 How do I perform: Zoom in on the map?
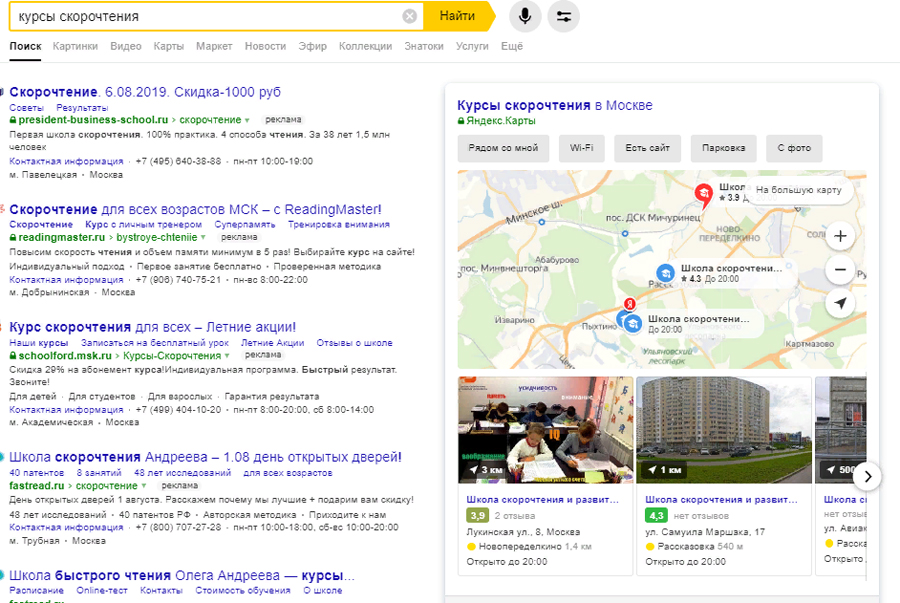pyautogui.click(x=840, y=237)
